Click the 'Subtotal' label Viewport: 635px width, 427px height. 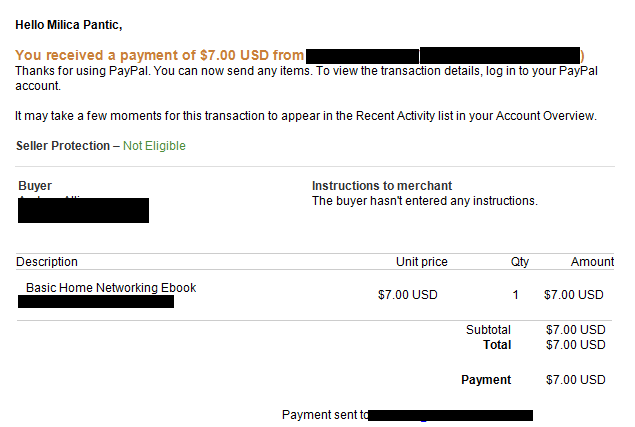(488, 330)
